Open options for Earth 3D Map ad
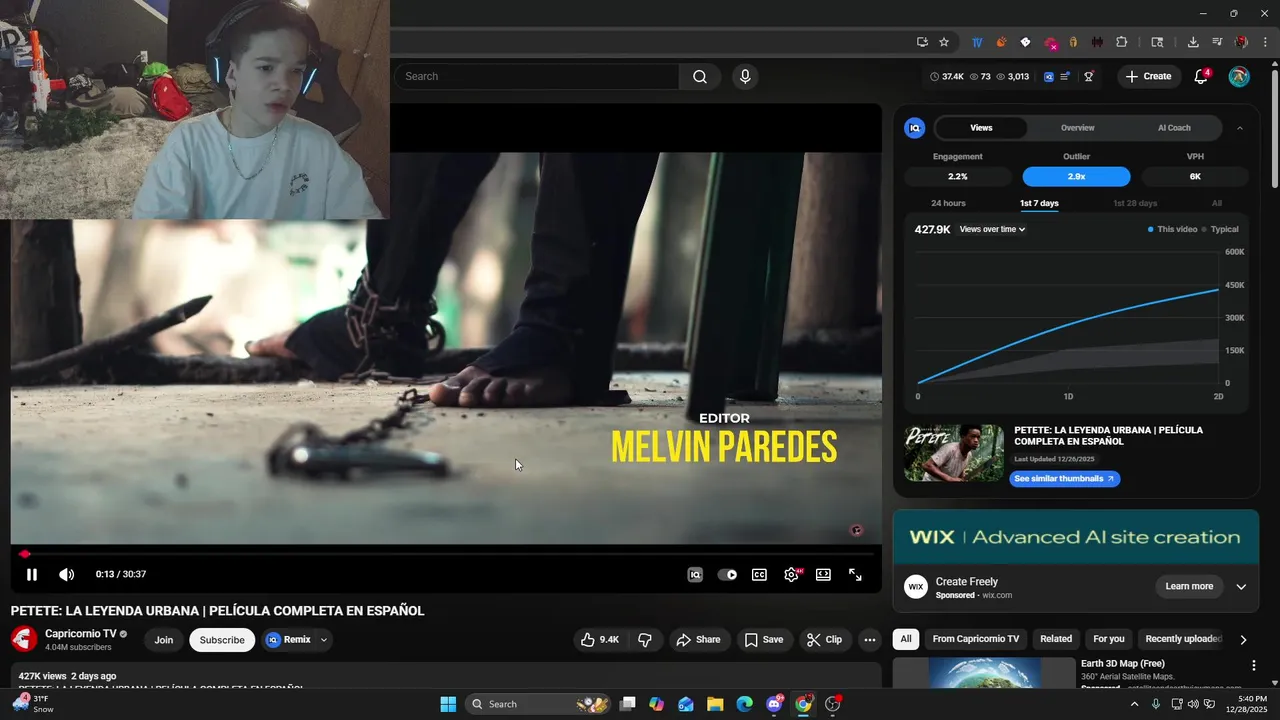Viewport: 1280px width, 720px height. pyautogui.click(x=1254, y=666)
